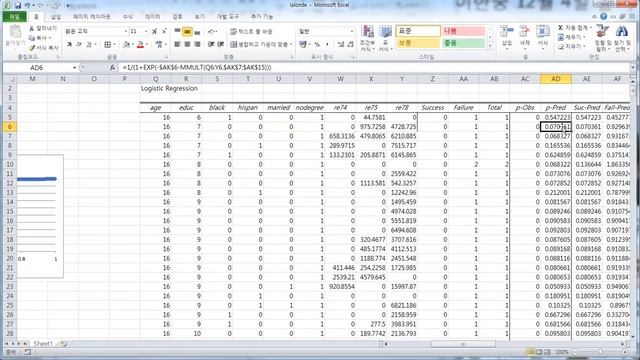The height and width of the screenshot is (360, 640).
Task: Apply the green Good cell style
Action: 463,43
